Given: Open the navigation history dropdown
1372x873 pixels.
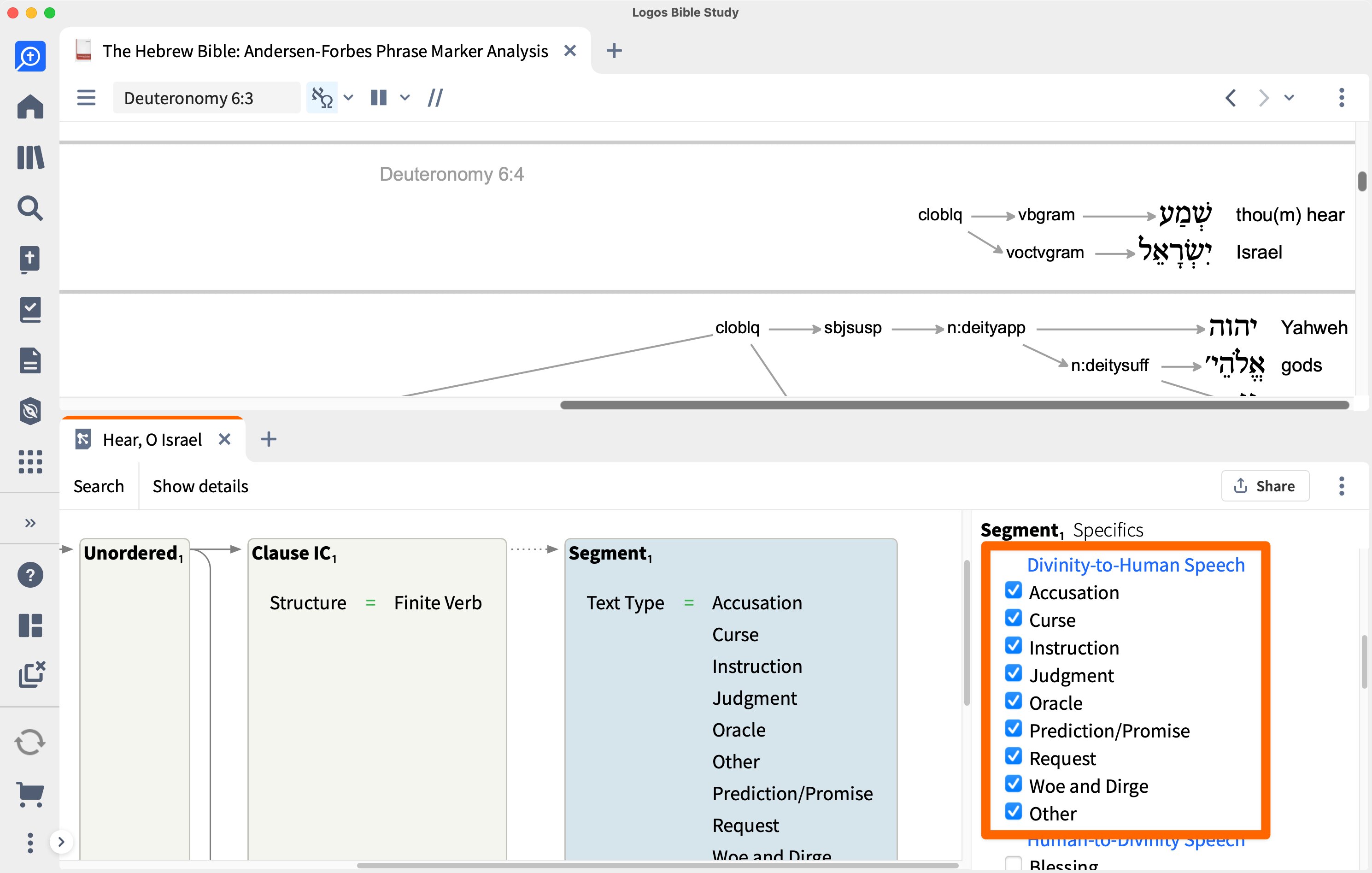Looking at the screenshot, I should pos(1289,98).
